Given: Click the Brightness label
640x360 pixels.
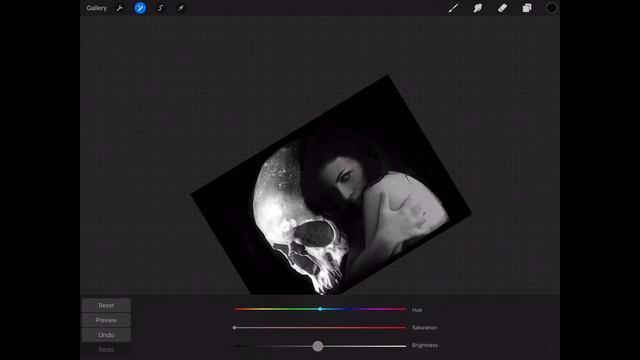Looking at the screenshot, I should tap(425, 345).
